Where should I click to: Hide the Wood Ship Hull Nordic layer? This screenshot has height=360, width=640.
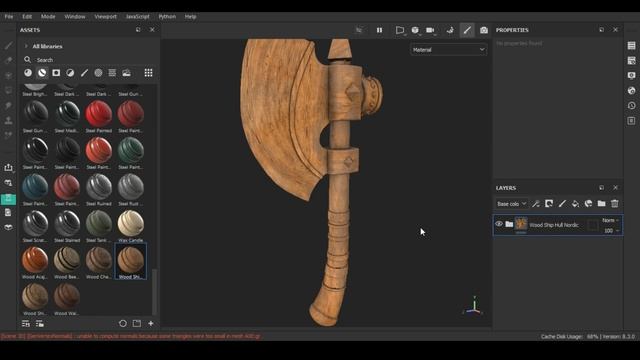click(x=499, y=224)
